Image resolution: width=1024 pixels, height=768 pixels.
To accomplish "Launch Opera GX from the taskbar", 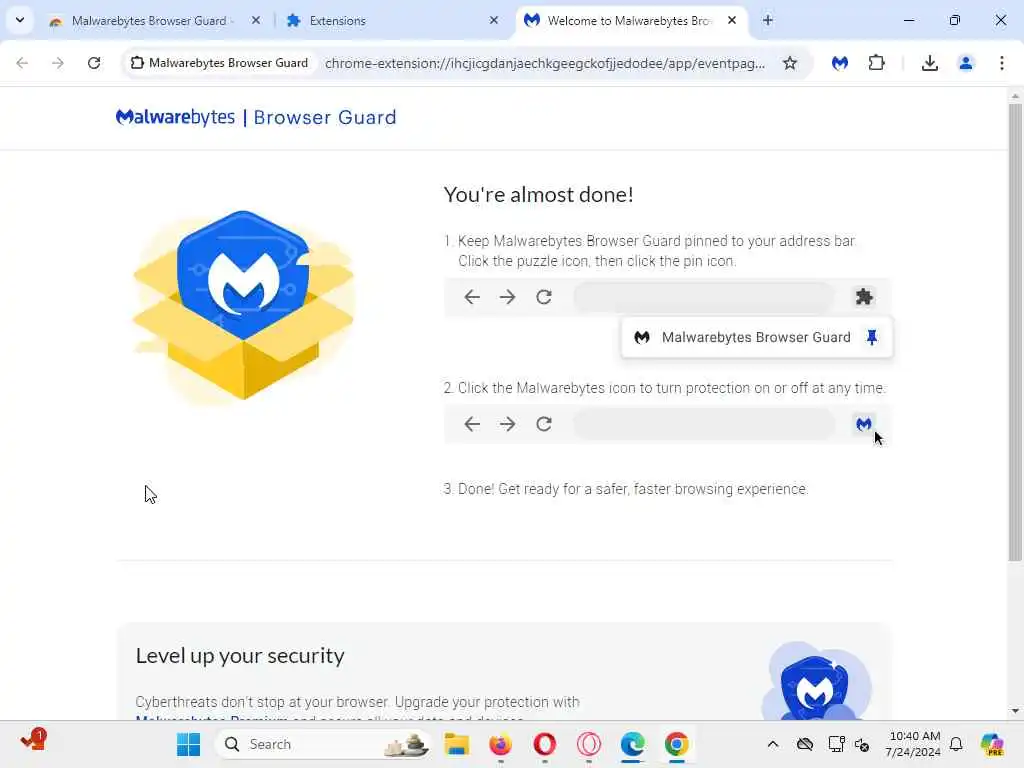I will coord(588,744).
